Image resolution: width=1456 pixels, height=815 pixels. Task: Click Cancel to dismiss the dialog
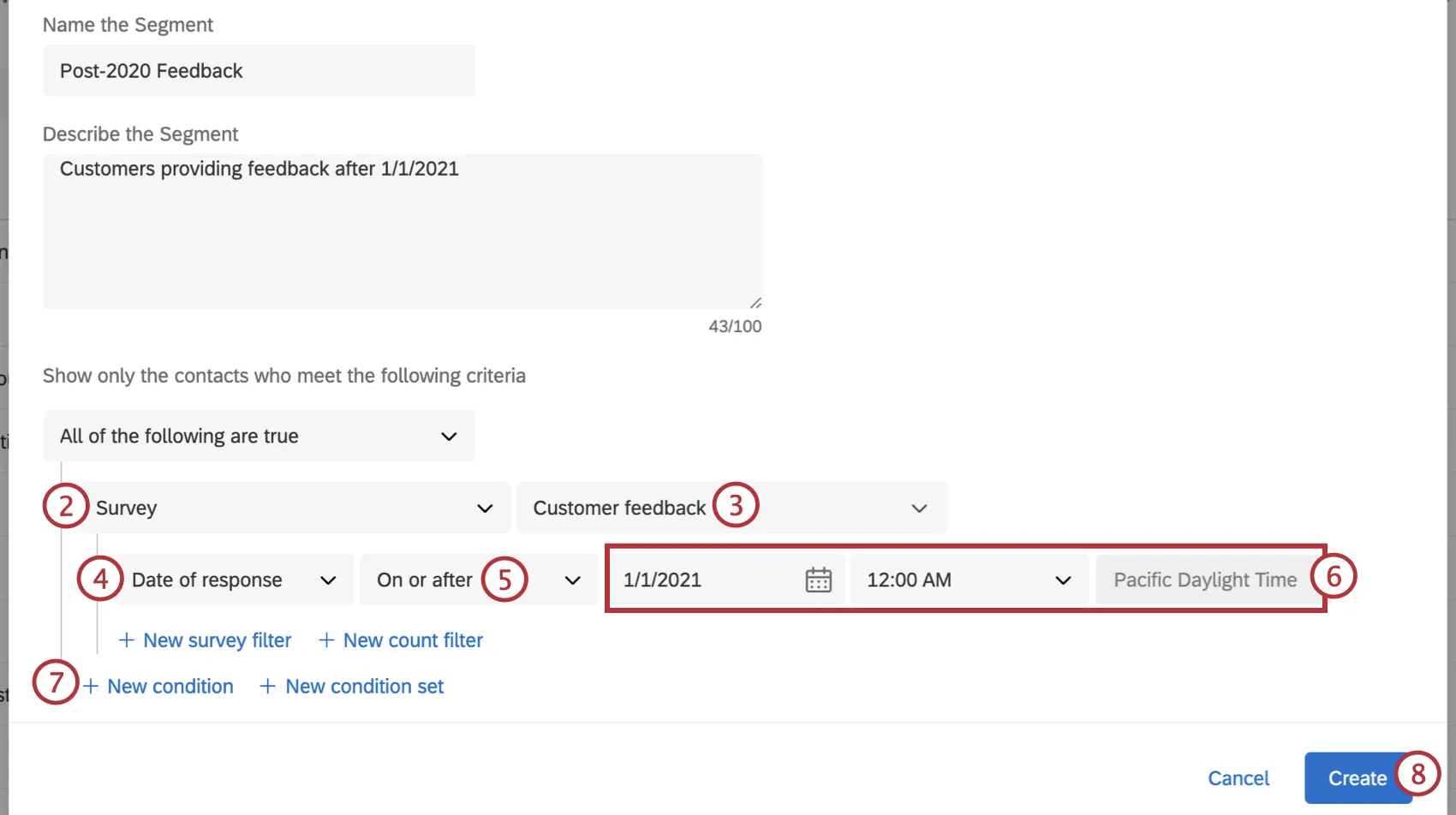click(x=1238, y=777)
